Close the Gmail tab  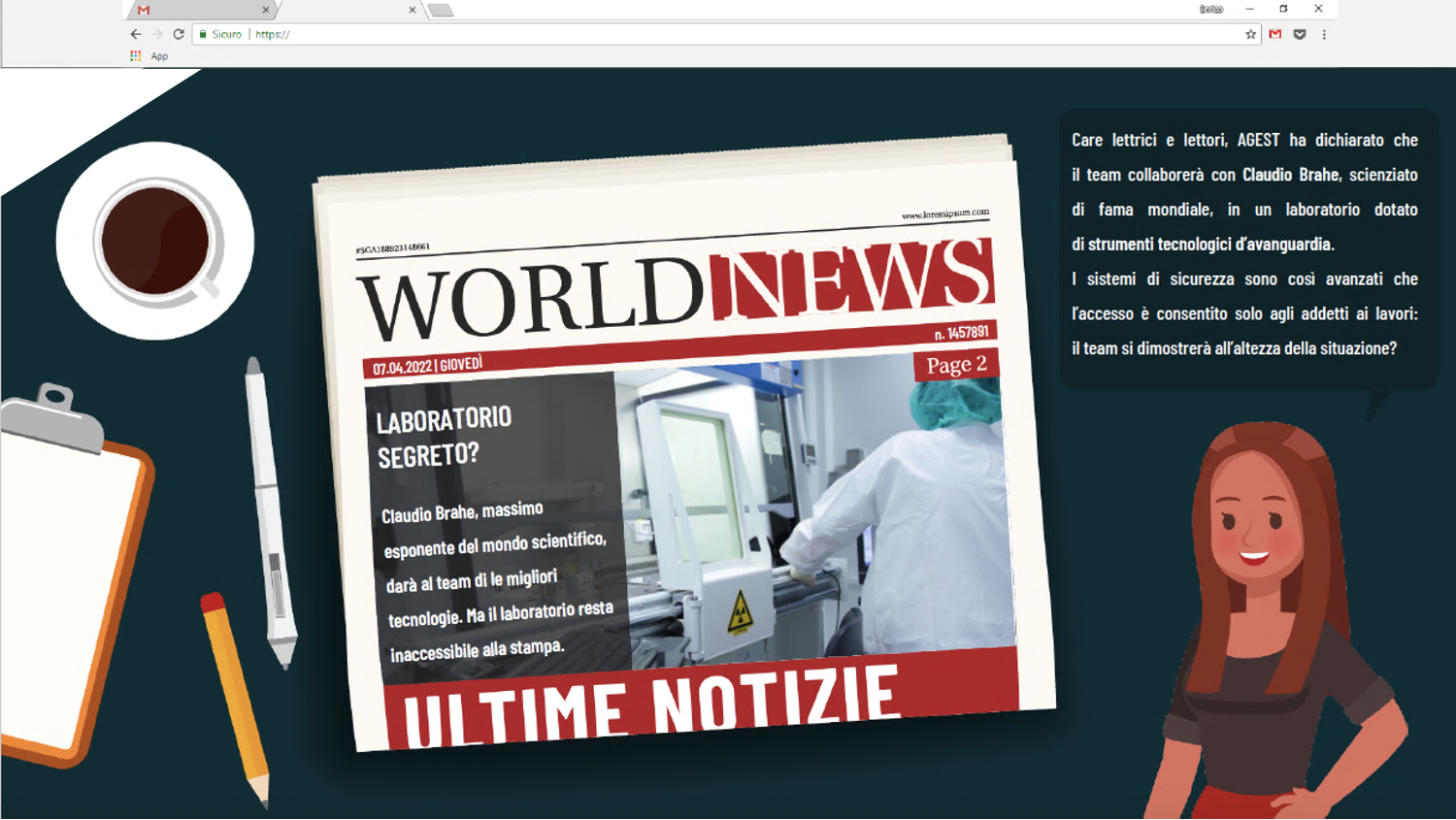point(266,10)
